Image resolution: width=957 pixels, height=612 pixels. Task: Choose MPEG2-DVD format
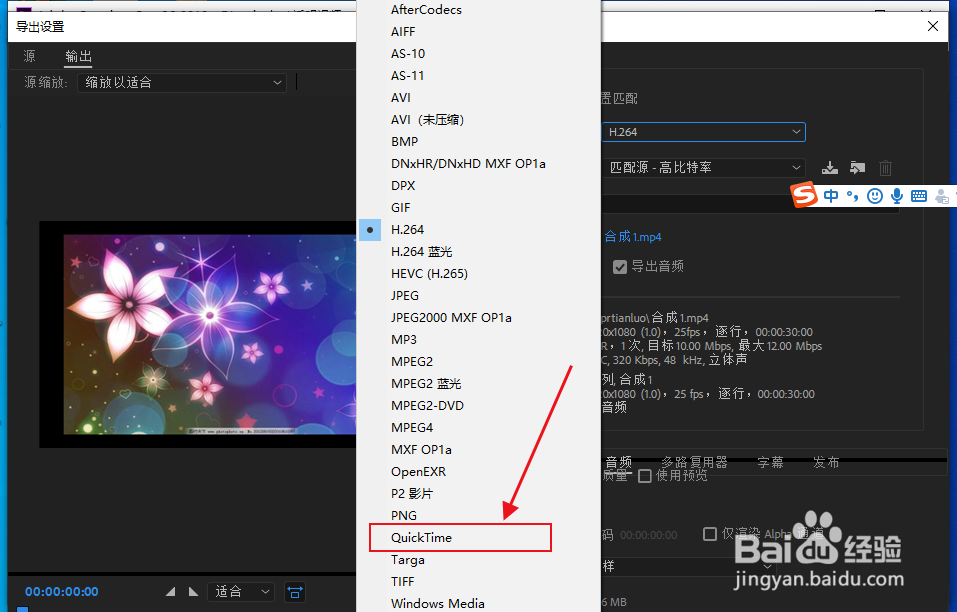click(x=427, y=405)
